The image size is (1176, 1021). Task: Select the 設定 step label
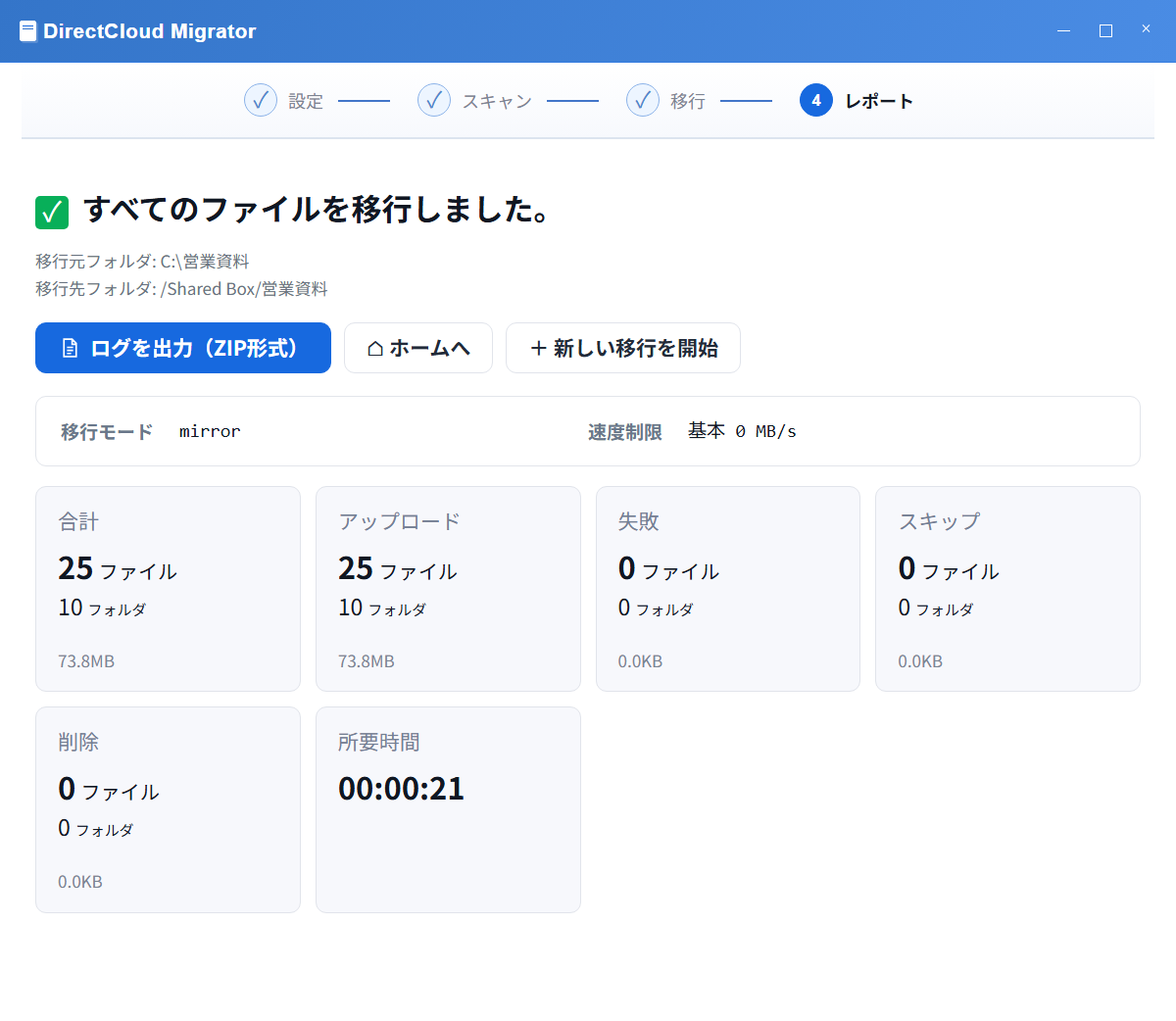[306, 101]
